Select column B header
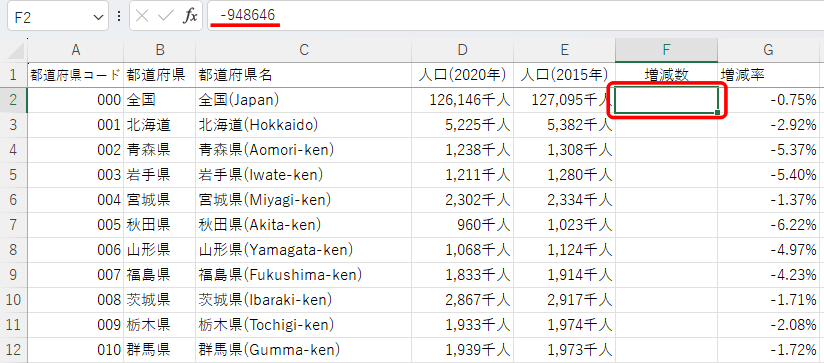This screenshot has height=363, width=824. click(x=160, y=50)
